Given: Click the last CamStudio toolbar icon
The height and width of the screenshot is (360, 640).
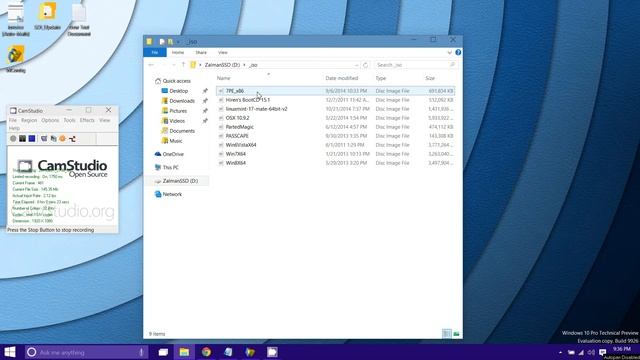Looking at the screenshot, I should 72,139.
